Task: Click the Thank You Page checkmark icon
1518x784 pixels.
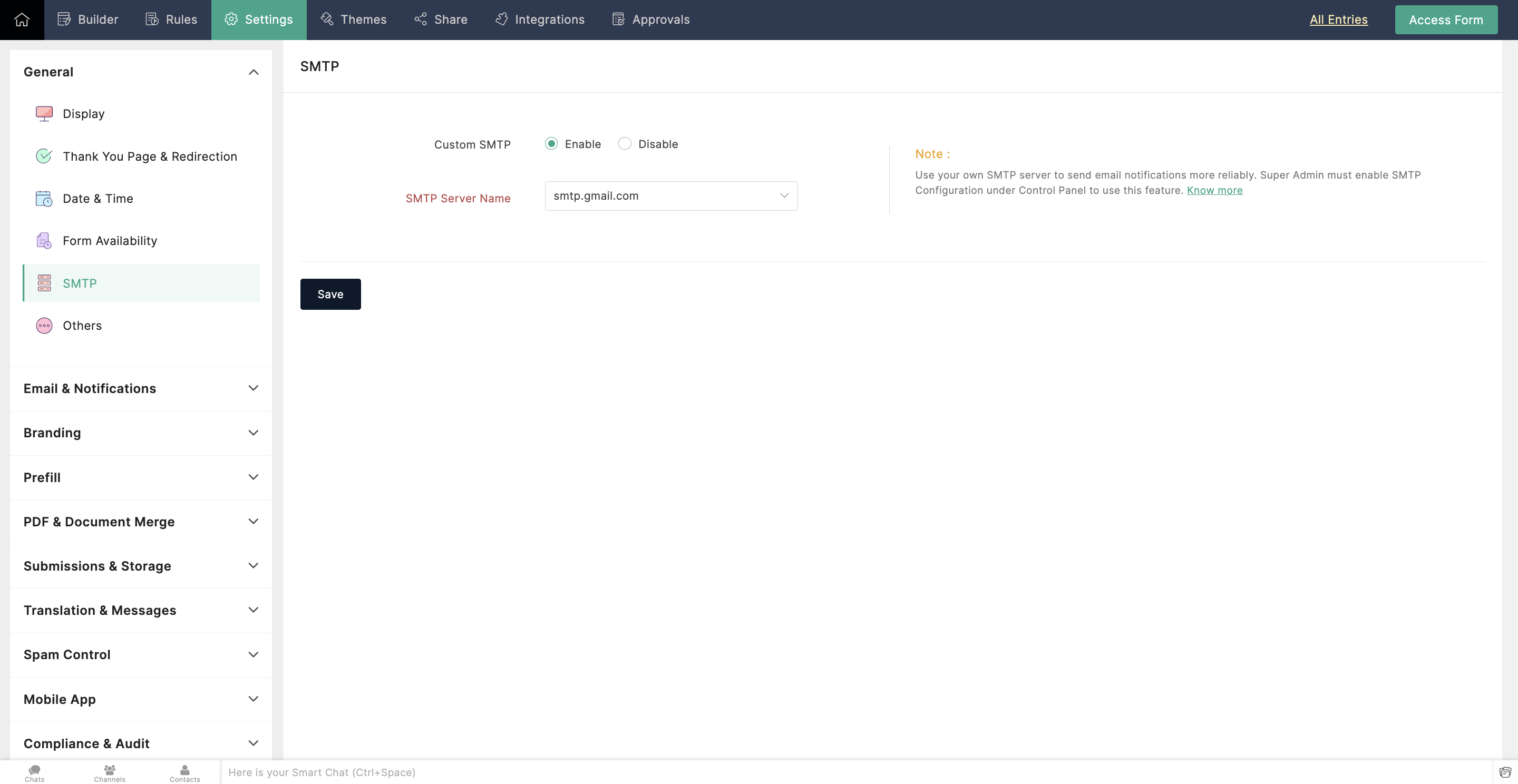Action: tap(44, 156)
